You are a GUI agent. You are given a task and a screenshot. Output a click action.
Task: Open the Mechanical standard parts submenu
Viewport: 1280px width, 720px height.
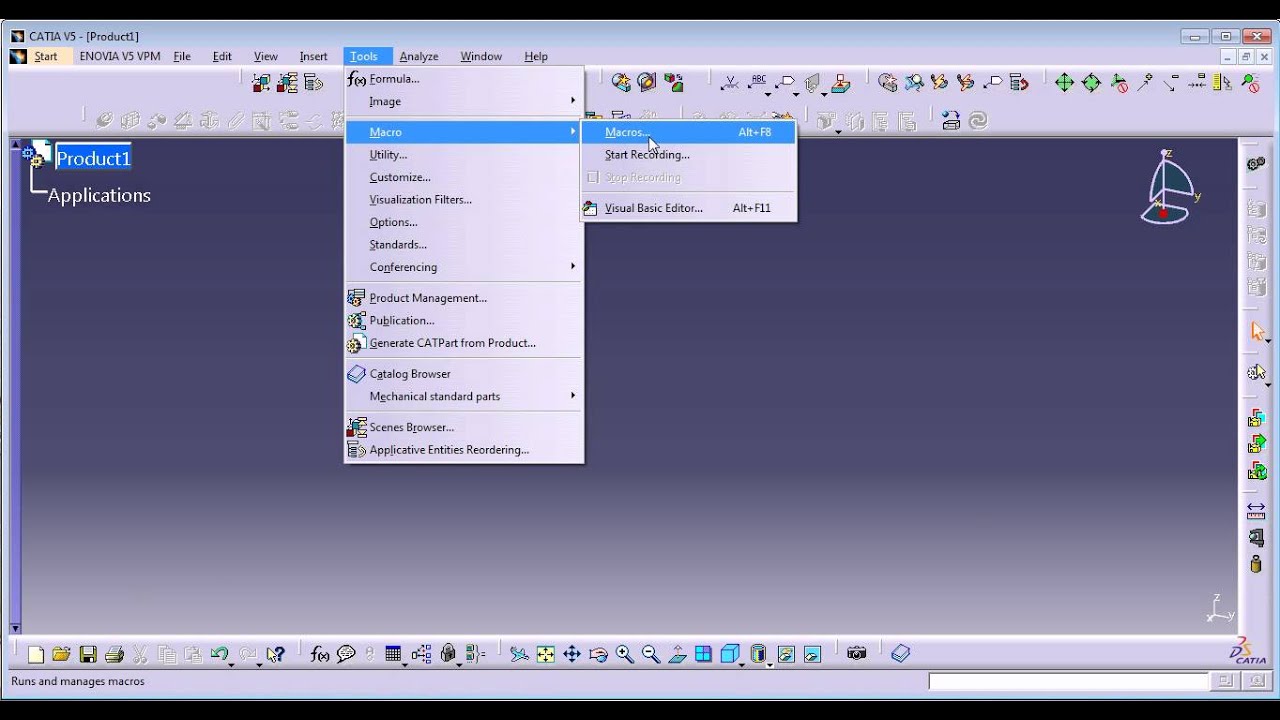pos(434,396)
